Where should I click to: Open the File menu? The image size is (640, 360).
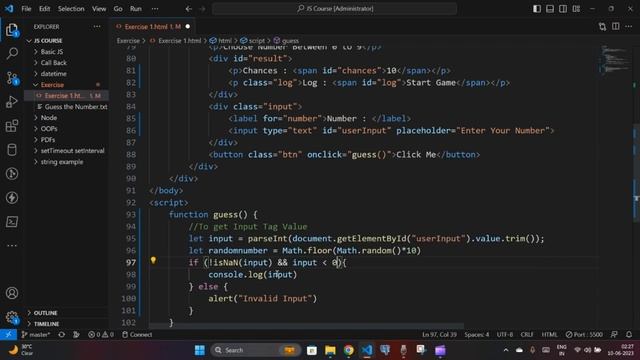click(x=26, y=9)
